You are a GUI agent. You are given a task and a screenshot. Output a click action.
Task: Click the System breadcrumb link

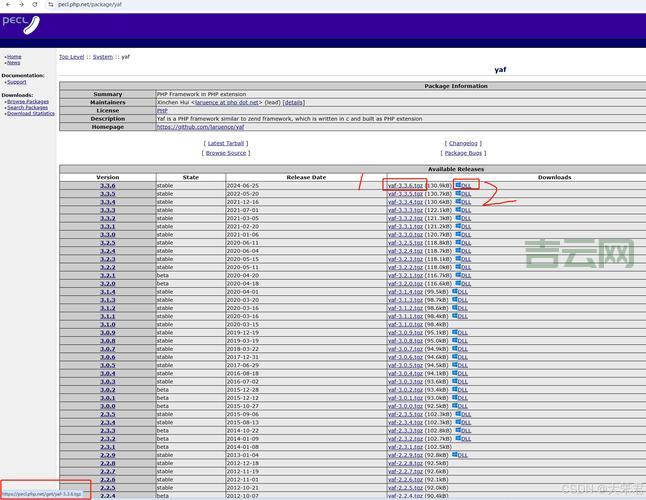[x=103, y=57]
